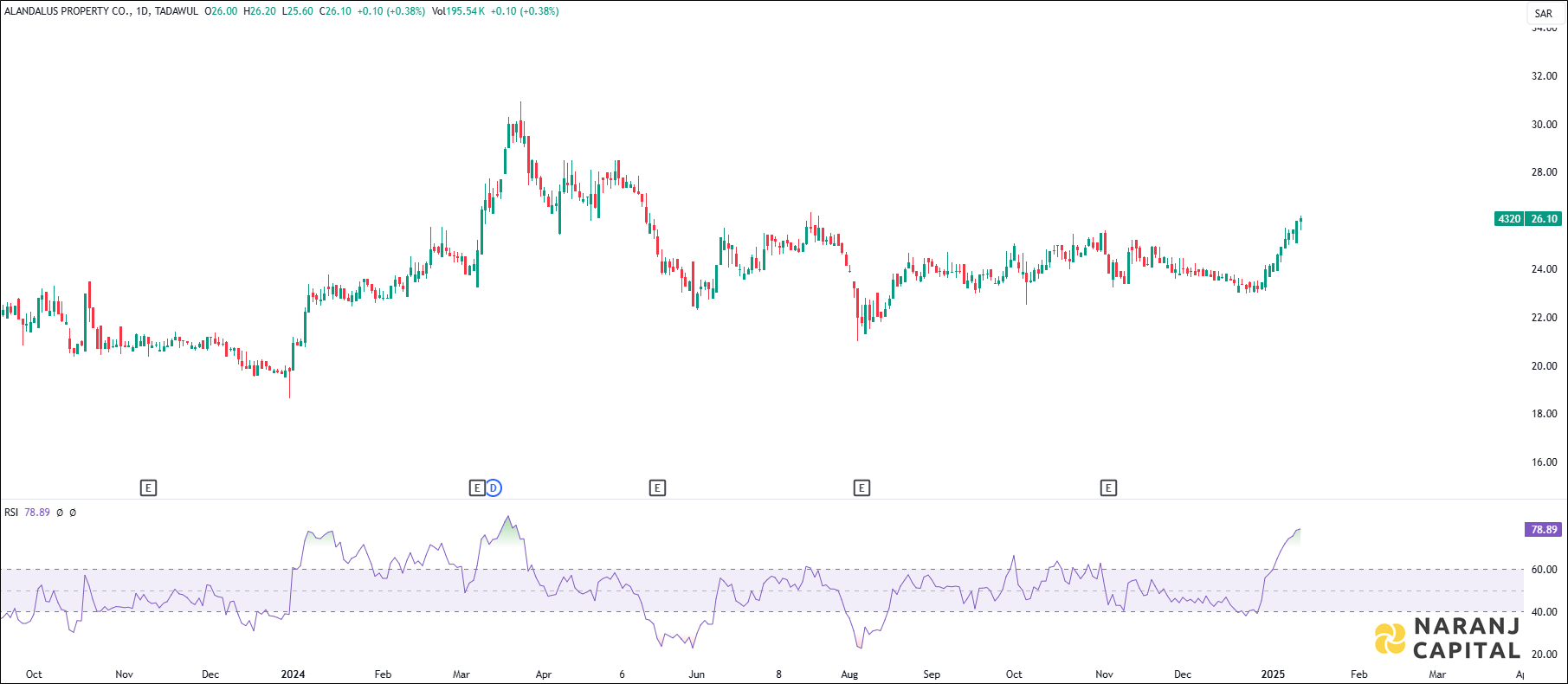1568x684 pixels.
Task: Click the TADAWUL exchange label
Action: 176,11
